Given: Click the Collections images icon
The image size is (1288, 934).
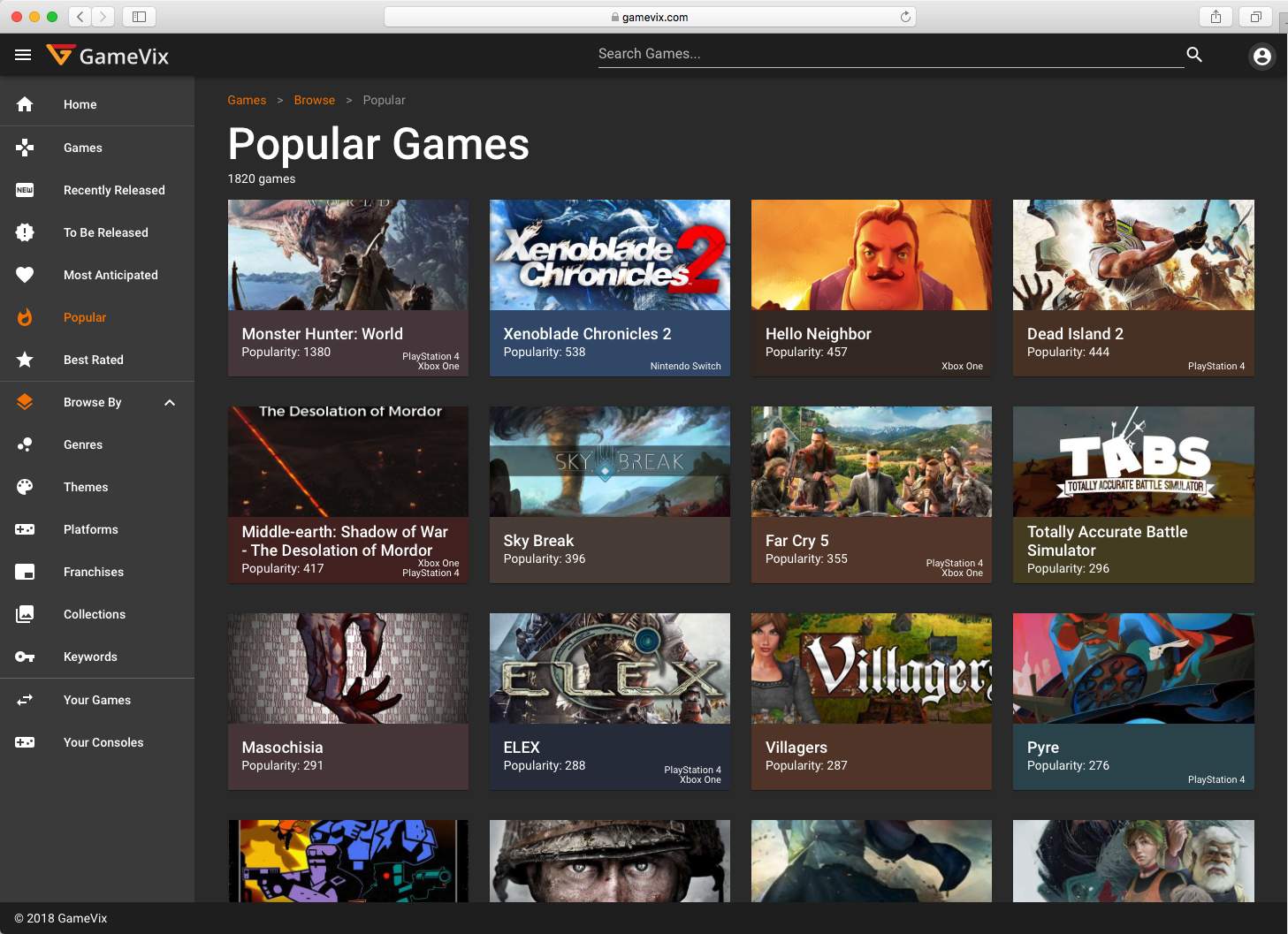Looking at the screenshot, I should pos(25,614).
